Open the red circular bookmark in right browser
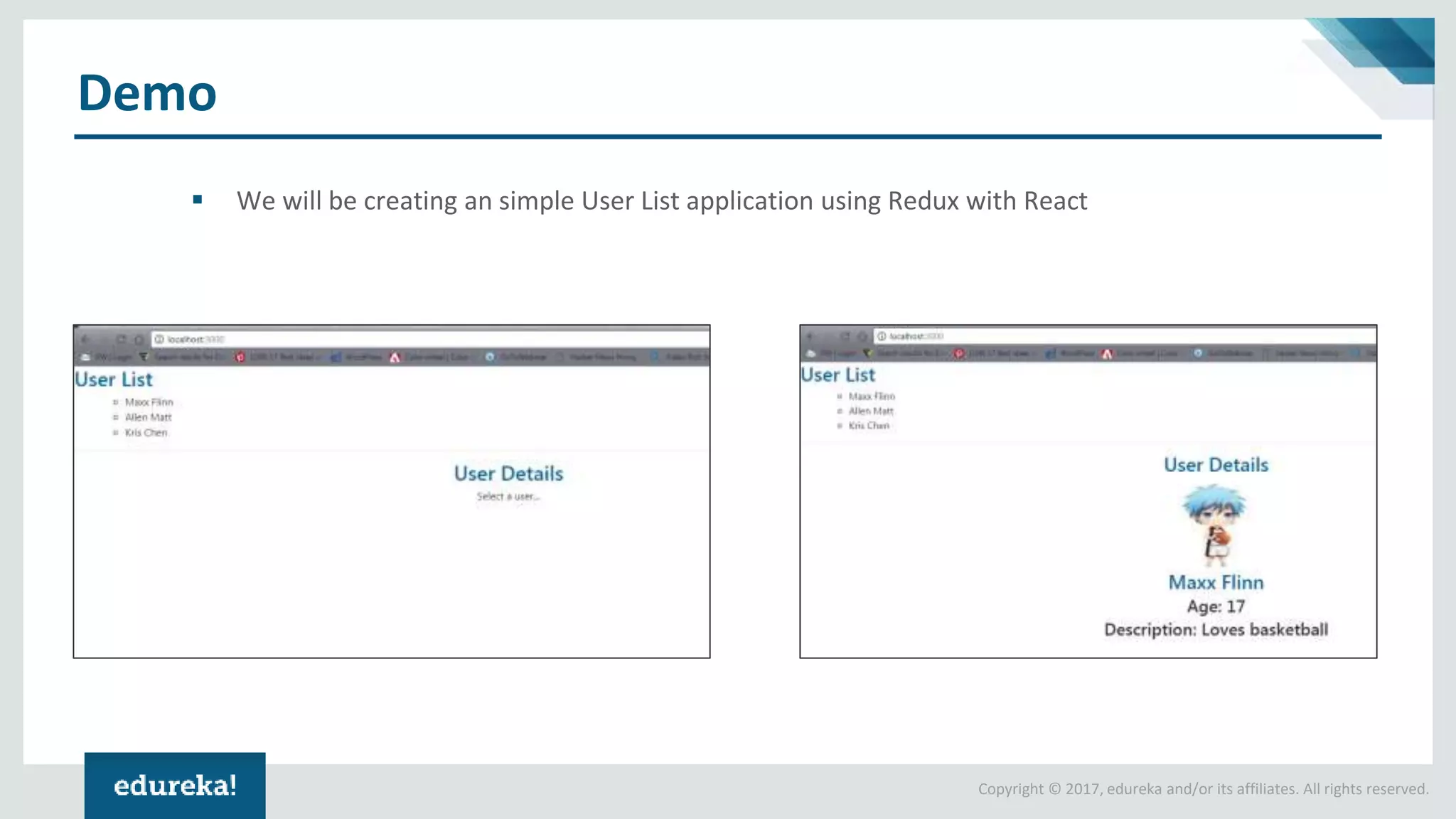Viewport: 1456px width, 819px height. coord(959,353)
